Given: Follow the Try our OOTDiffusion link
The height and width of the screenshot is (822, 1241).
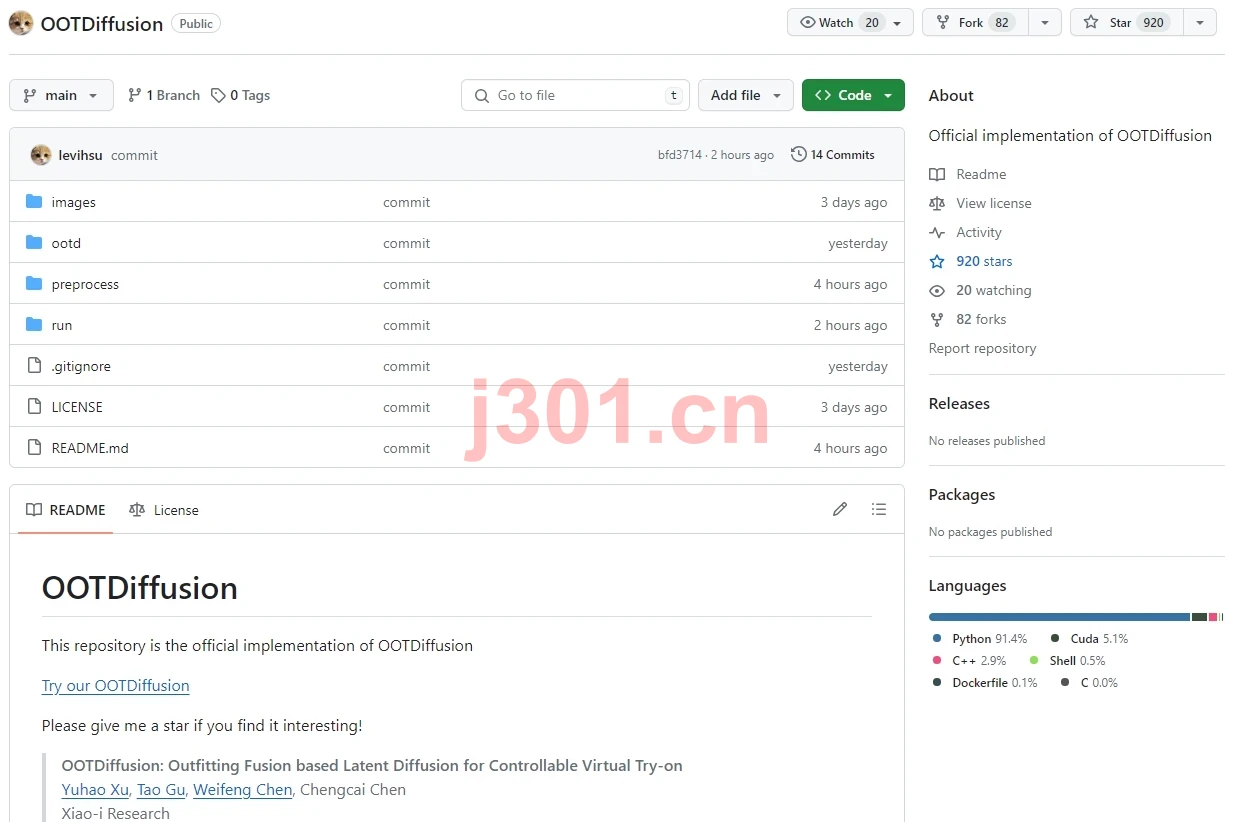Looking at the screenshot, I should tap(115, 686).
